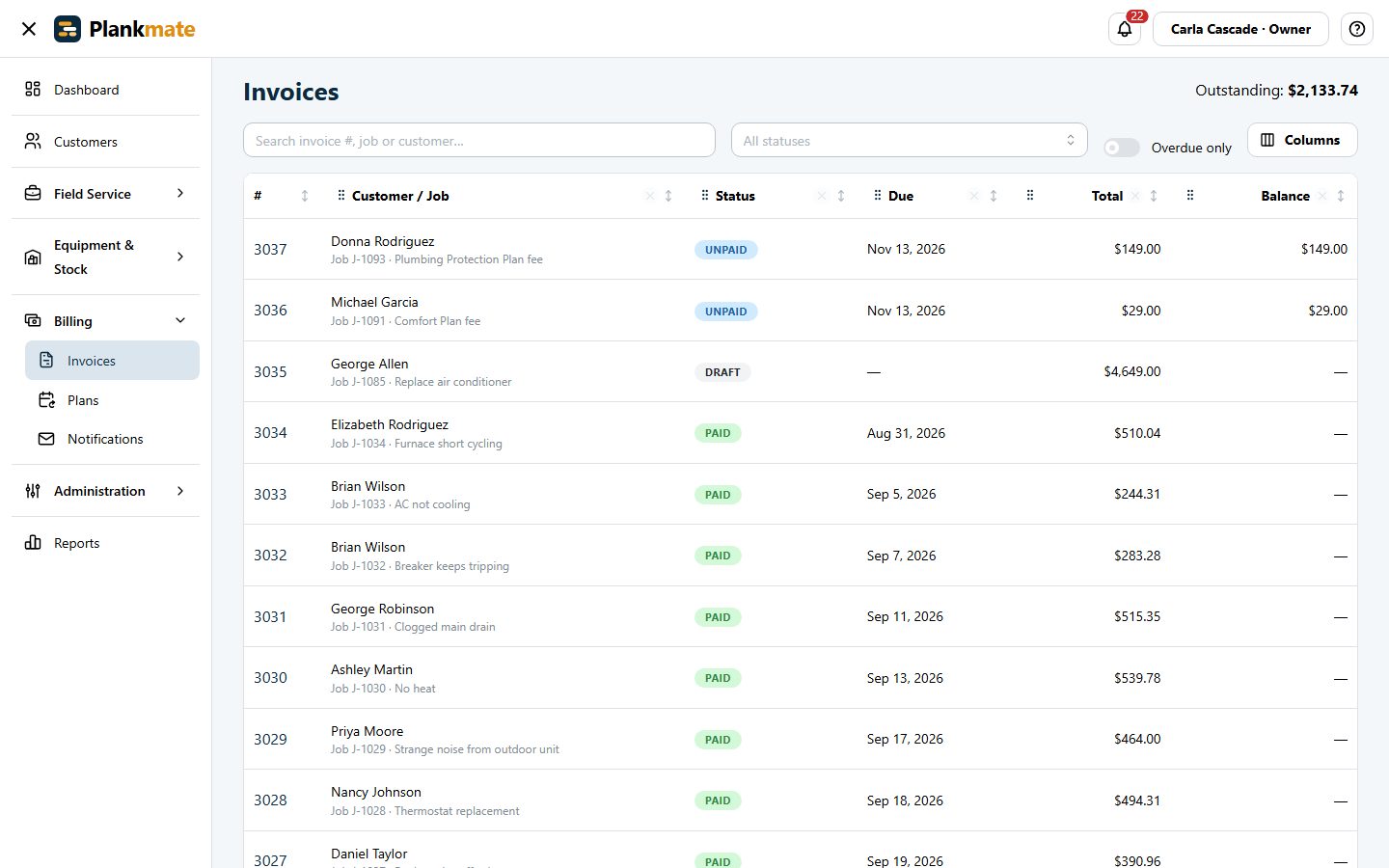Open Customers in the sidebar
This screenshot has width=1389, height=868.
point(105,142)
